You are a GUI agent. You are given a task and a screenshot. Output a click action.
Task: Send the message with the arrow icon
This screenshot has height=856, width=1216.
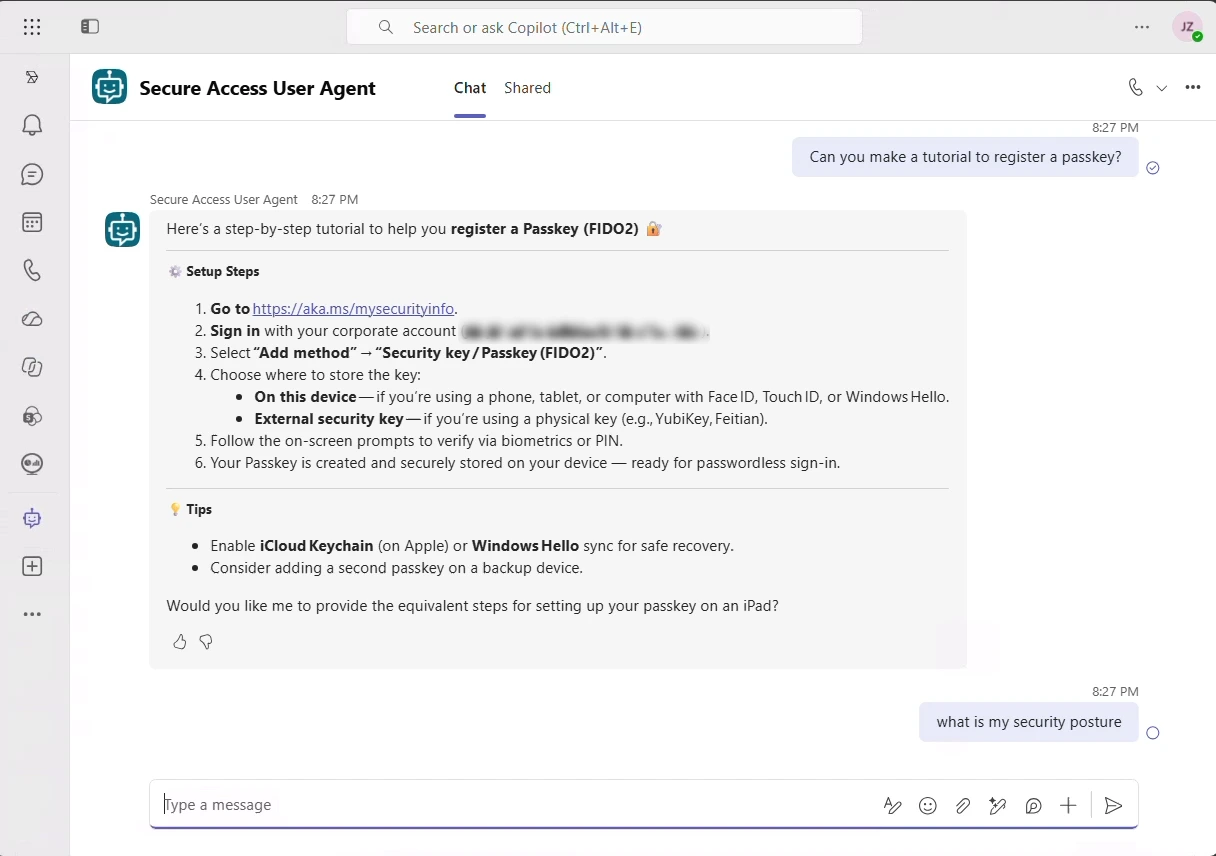(1114, 805)
